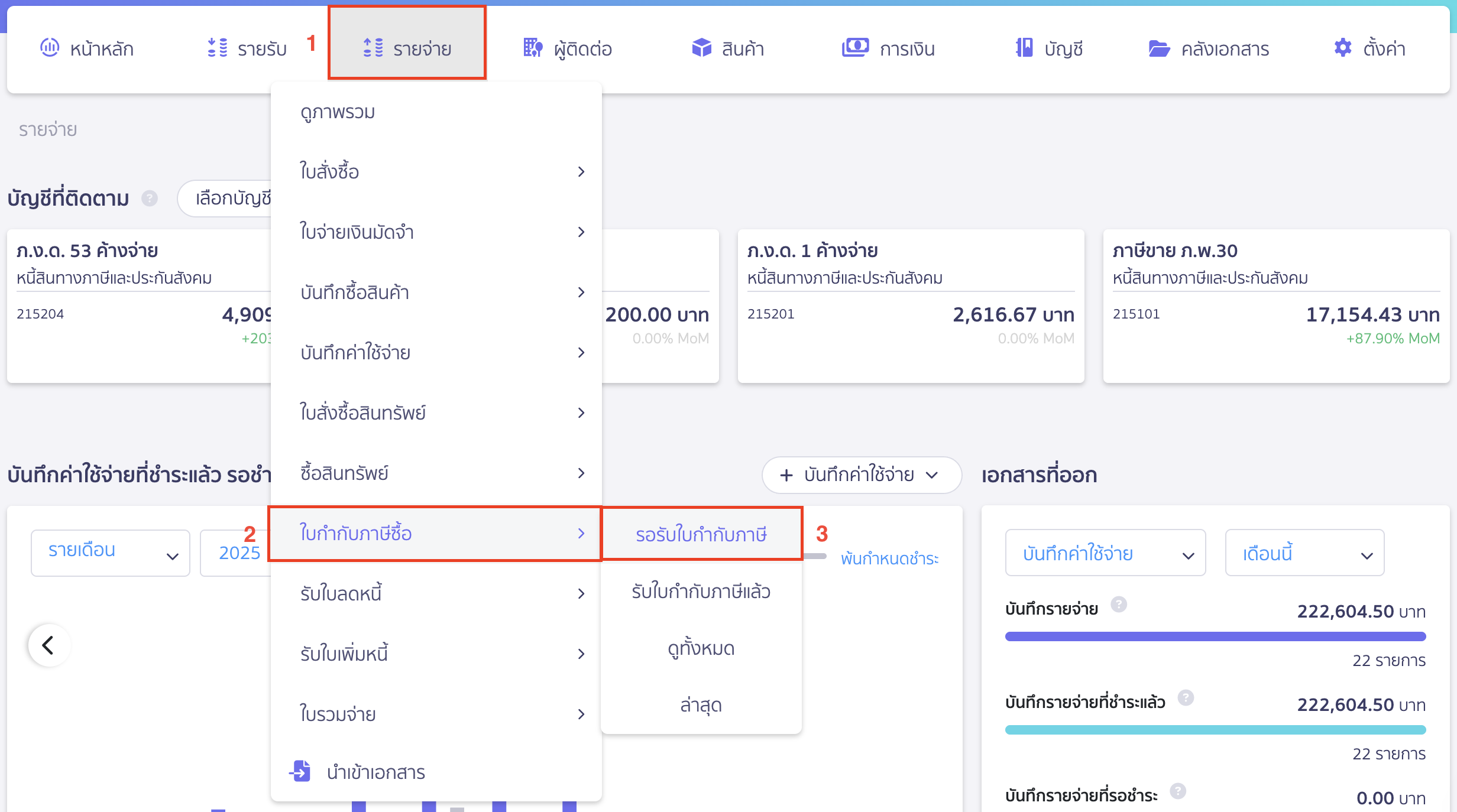This screenshot has width=1457, height=812.
Task: Click help icon beside บันทึกรายจ่ายที่ชำระแล้ว
Action: pos(1186,697)
